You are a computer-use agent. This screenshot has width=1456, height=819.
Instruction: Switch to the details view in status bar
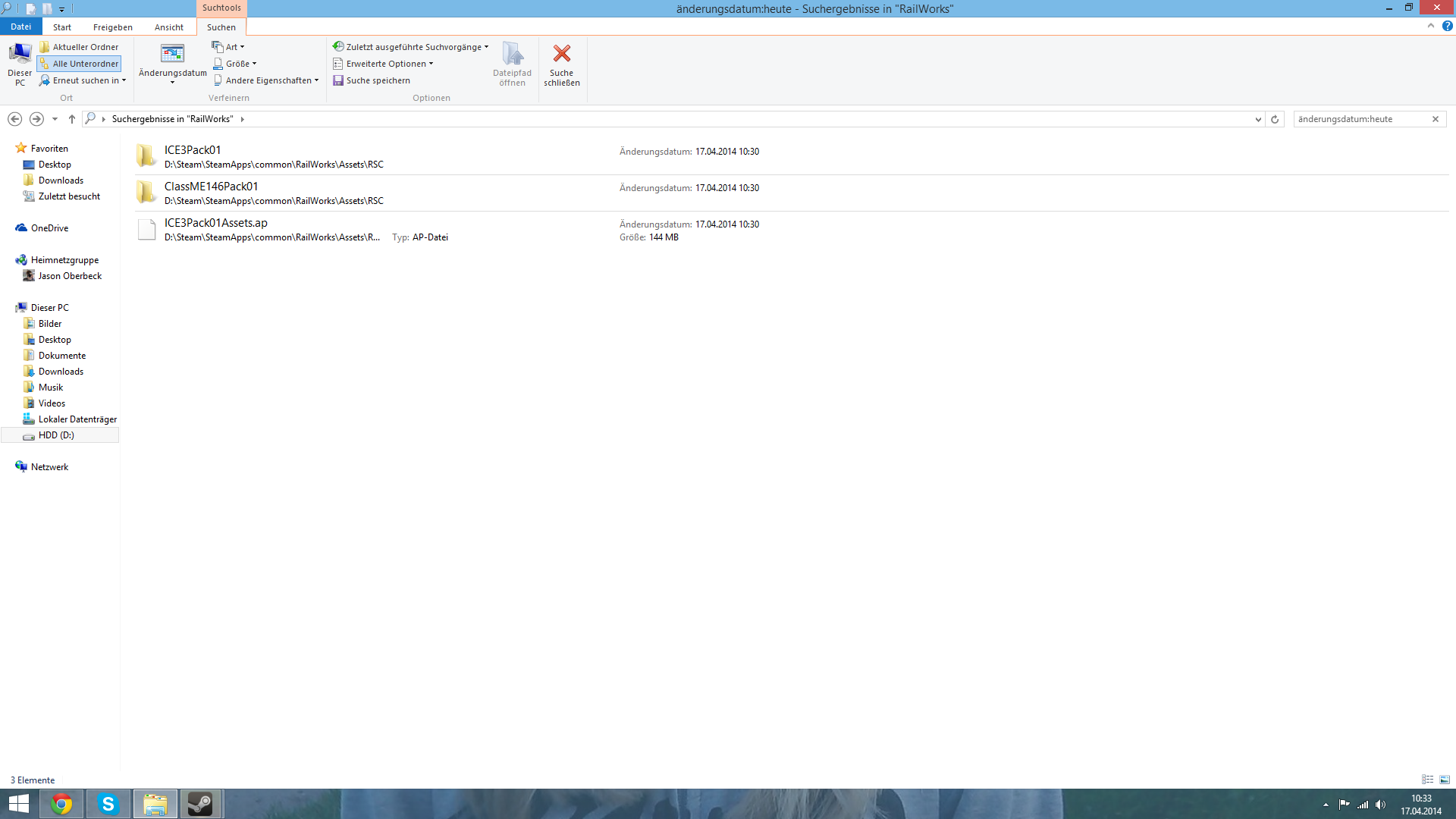click(x=1427, y=780)
